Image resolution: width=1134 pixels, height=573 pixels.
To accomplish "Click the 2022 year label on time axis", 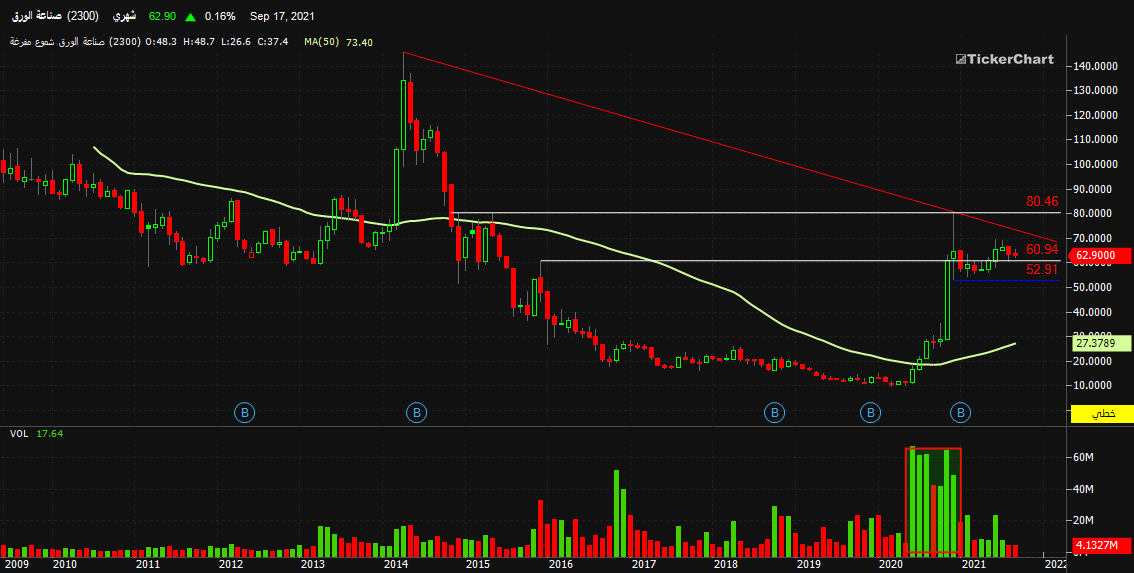I will point(1056,564).
